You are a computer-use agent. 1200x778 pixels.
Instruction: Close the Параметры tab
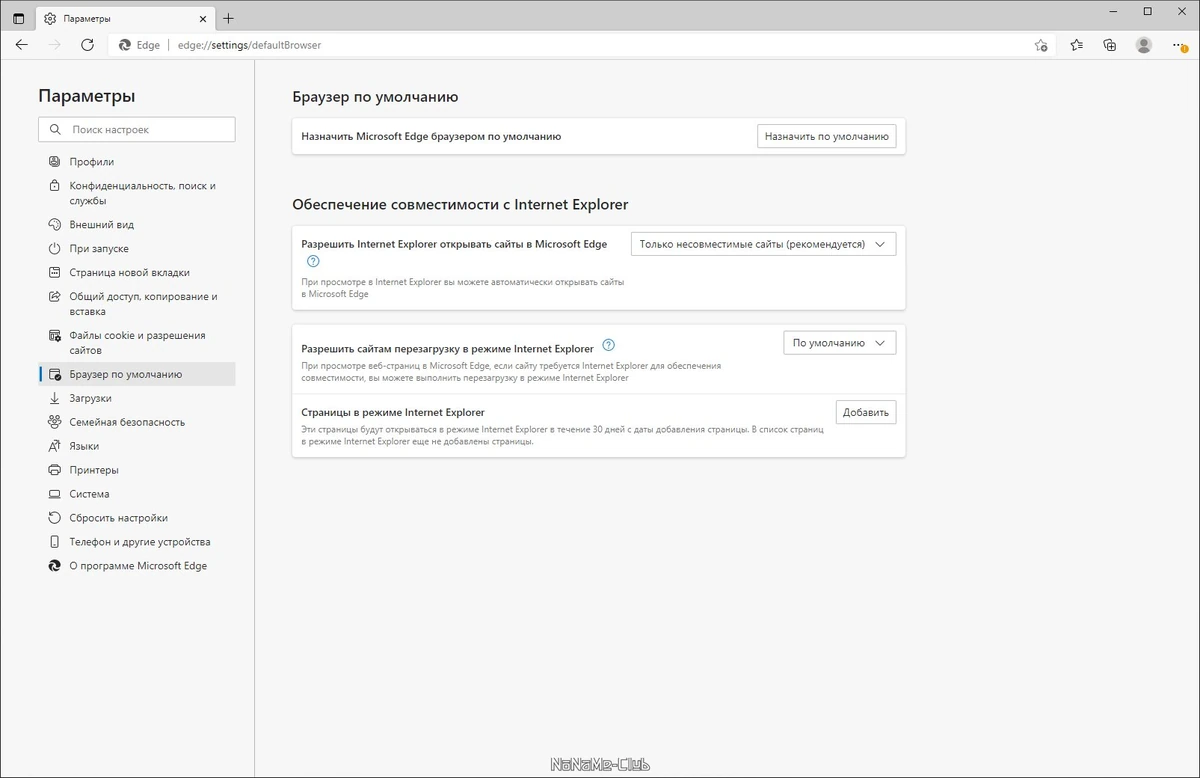[202, 18]
